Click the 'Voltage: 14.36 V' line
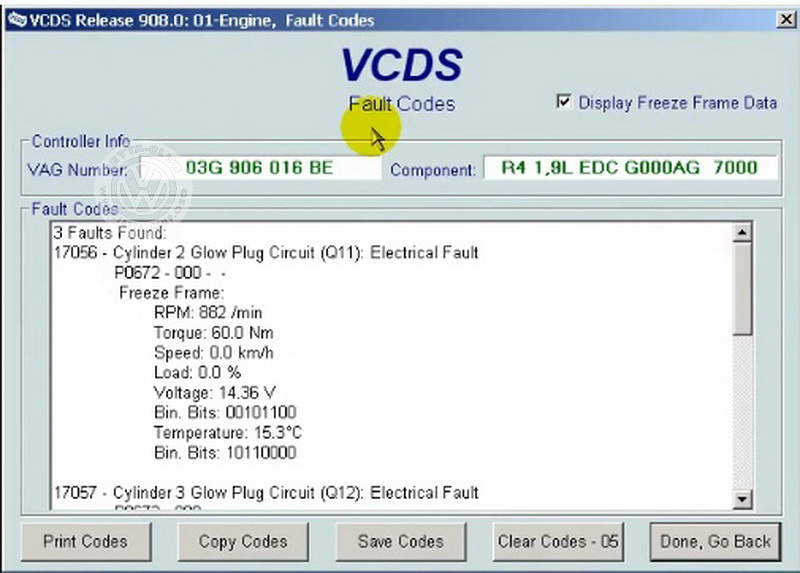 (x=215, y=393)
